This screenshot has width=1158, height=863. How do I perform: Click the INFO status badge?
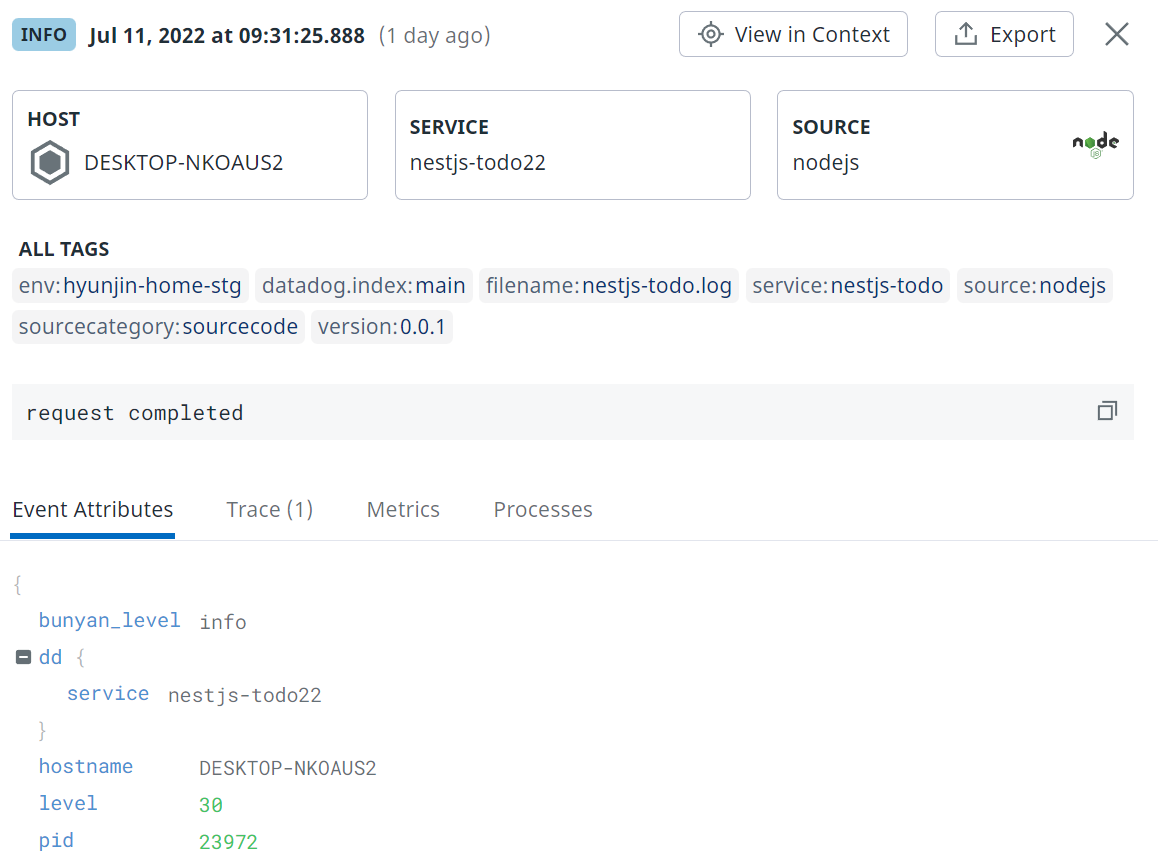coord(44,35)
